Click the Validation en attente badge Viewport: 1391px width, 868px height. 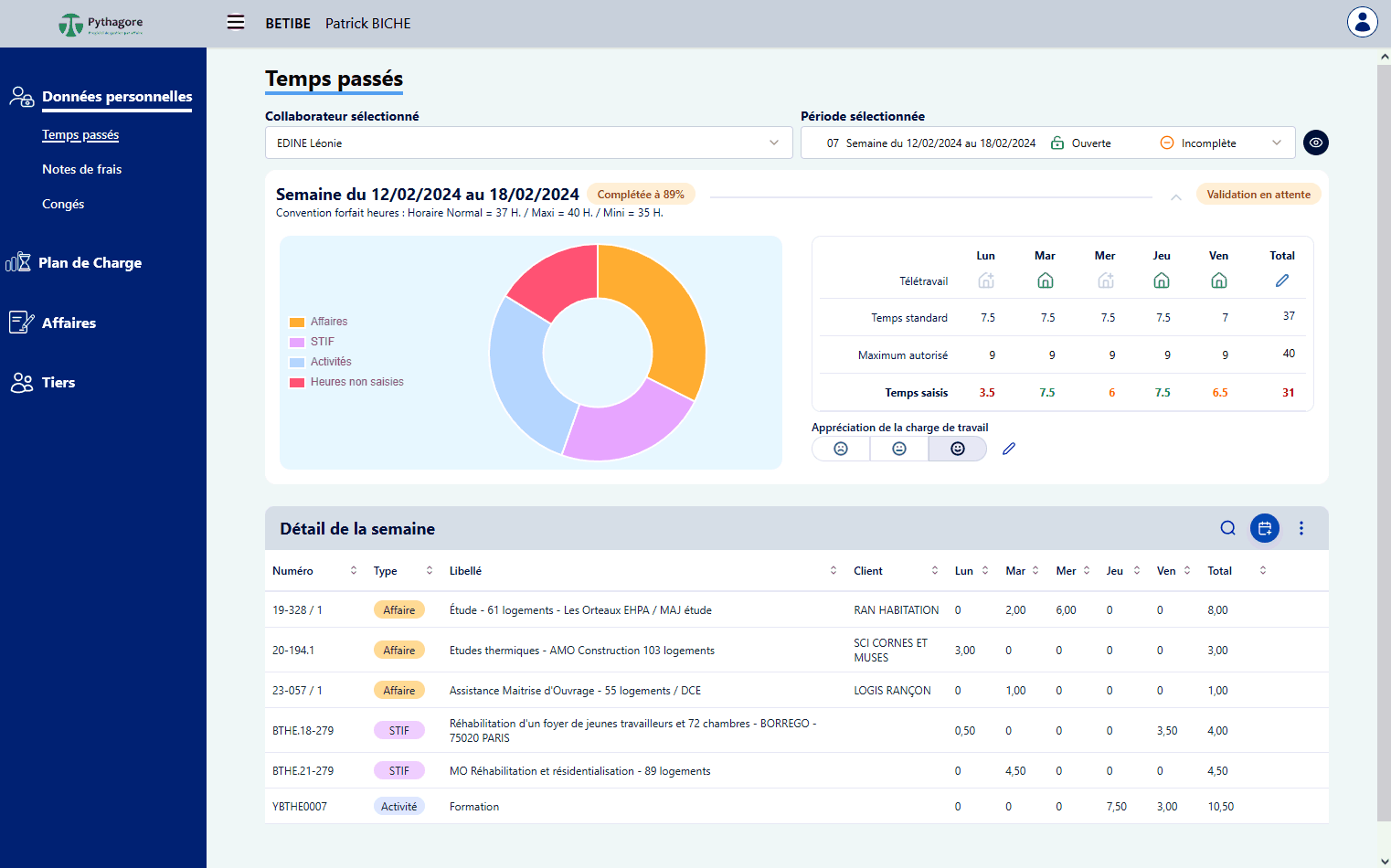pos(1258,195)
